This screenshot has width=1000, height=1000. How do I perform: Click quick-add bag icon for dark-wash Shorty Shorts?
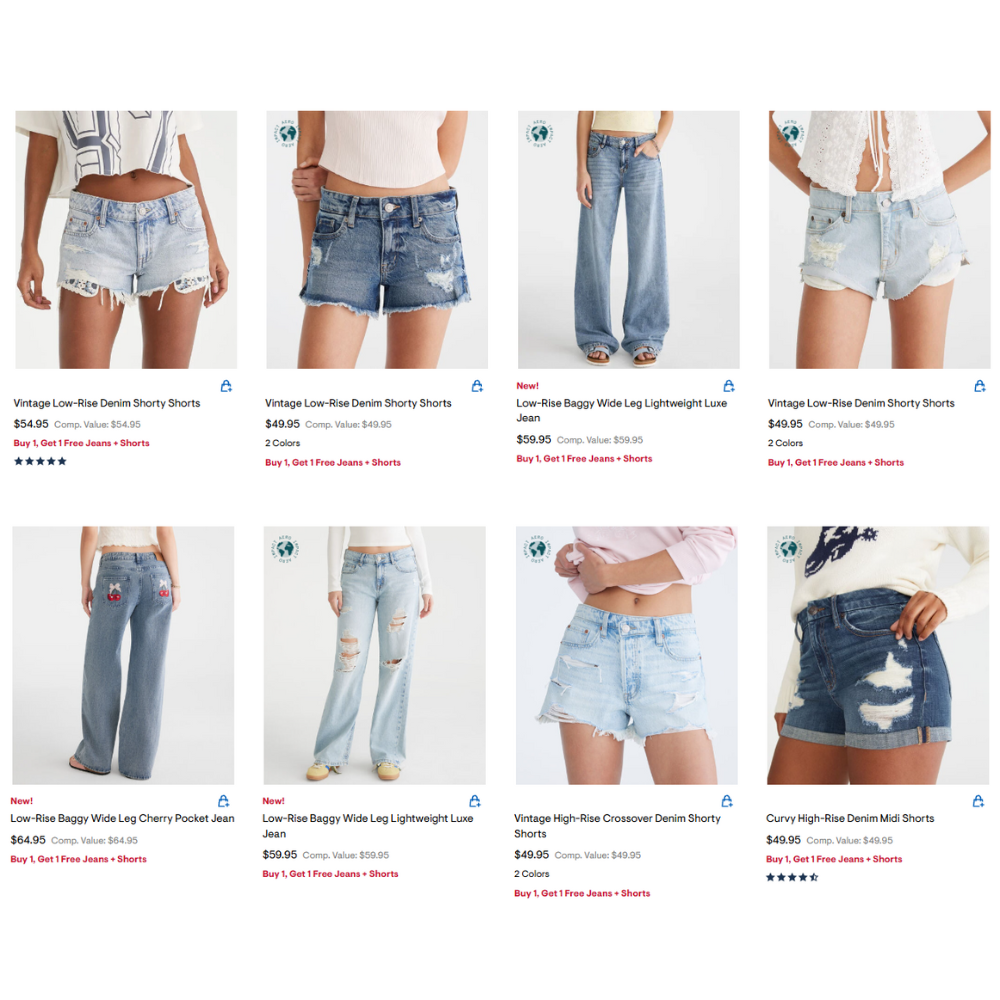pos(477,386)
